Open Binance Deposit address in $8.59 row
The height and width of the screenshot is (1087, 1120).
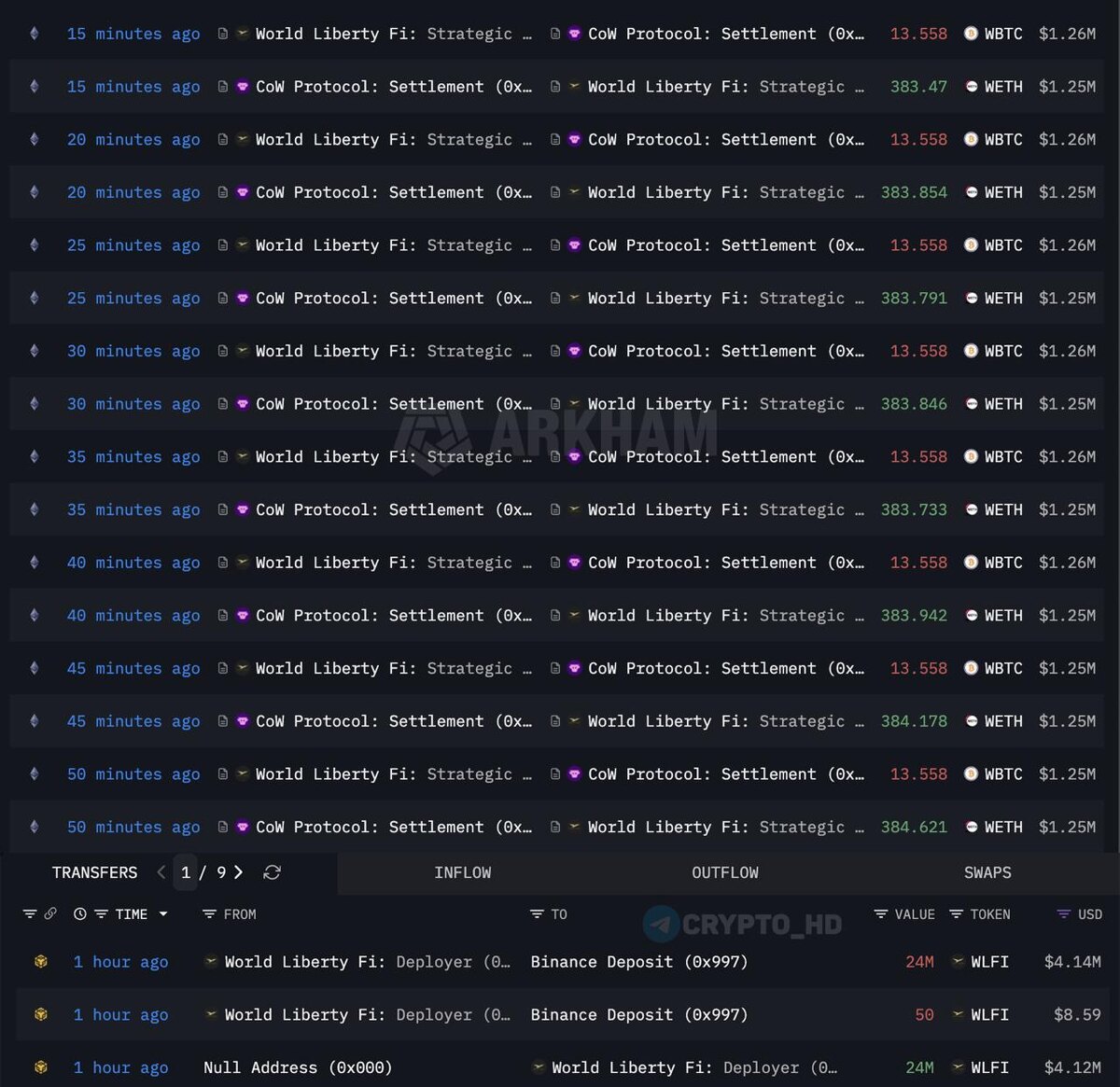639,1014
